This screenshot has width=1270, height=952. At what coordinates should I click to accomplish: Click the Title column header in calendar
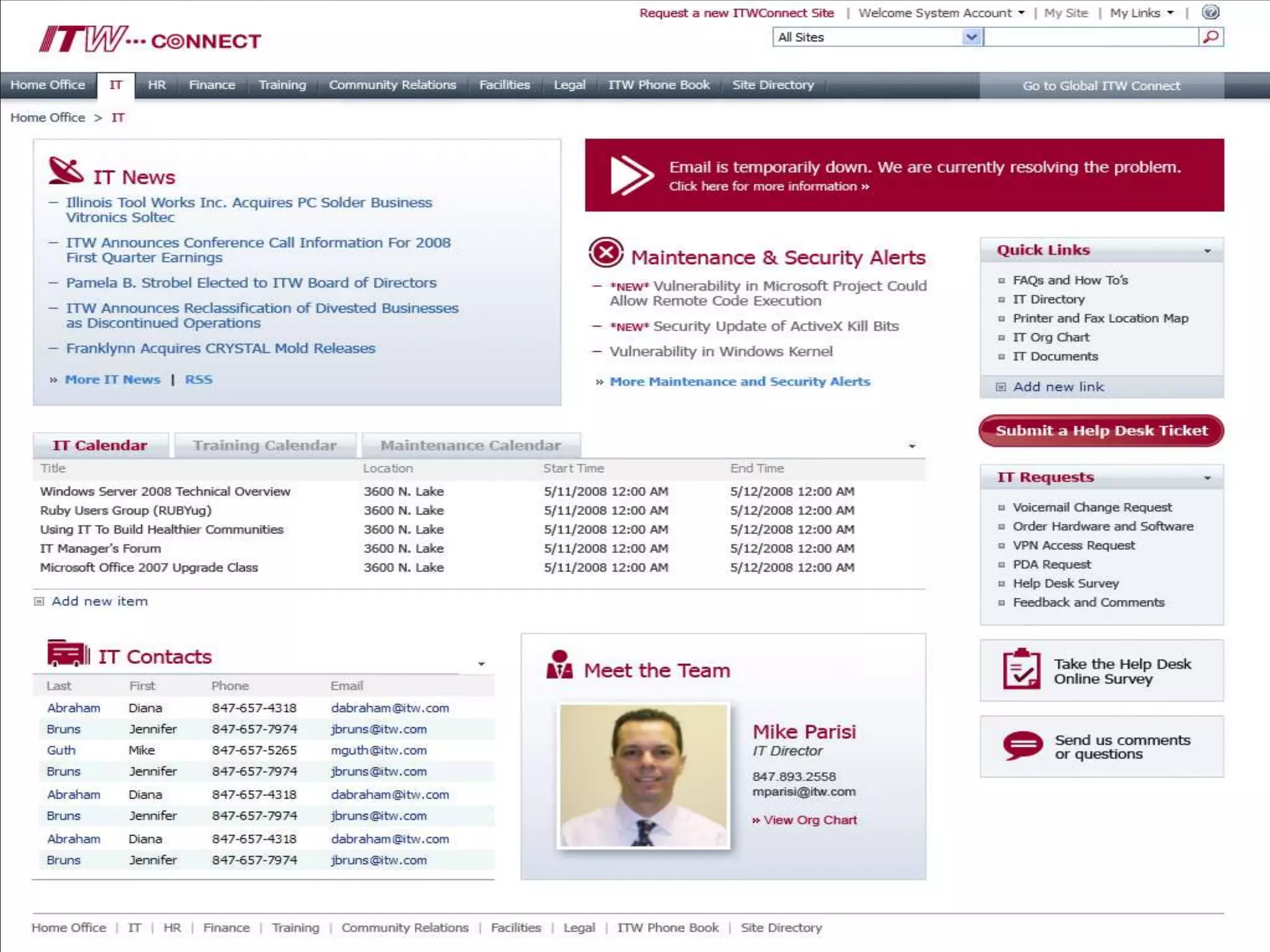(x=53, y=469)
